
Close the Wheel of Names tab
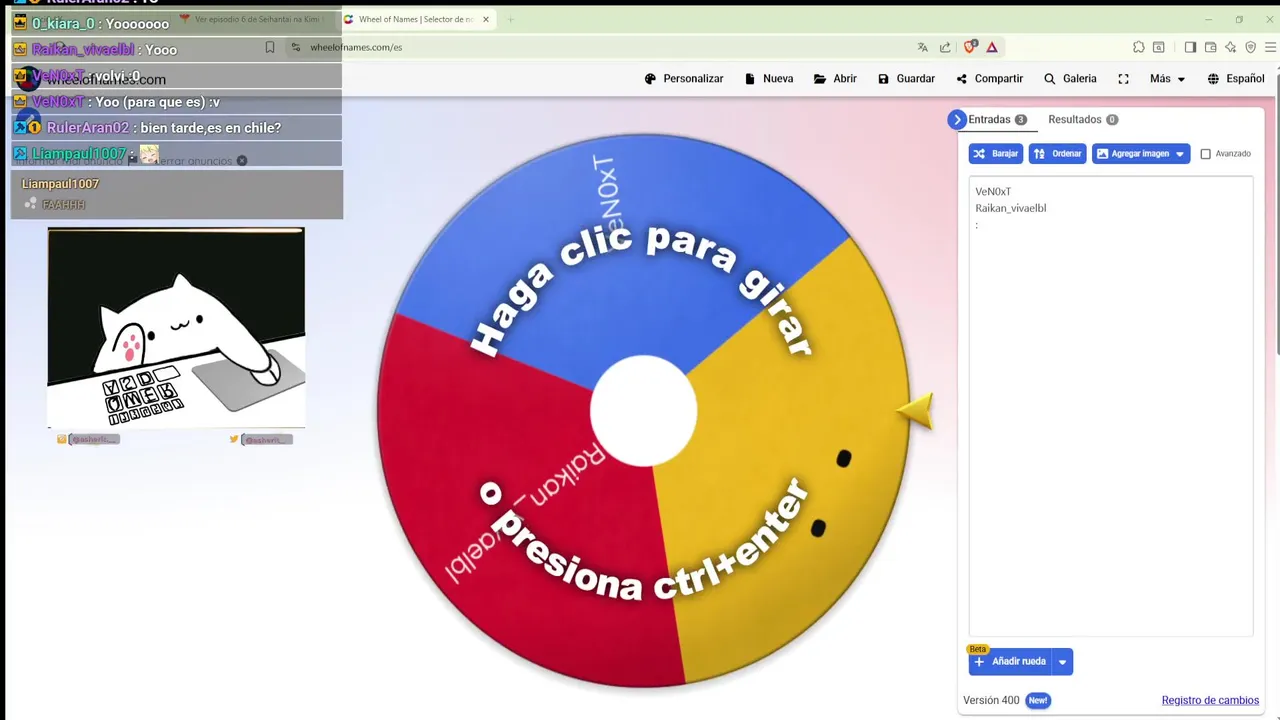(x=486, y=19)
